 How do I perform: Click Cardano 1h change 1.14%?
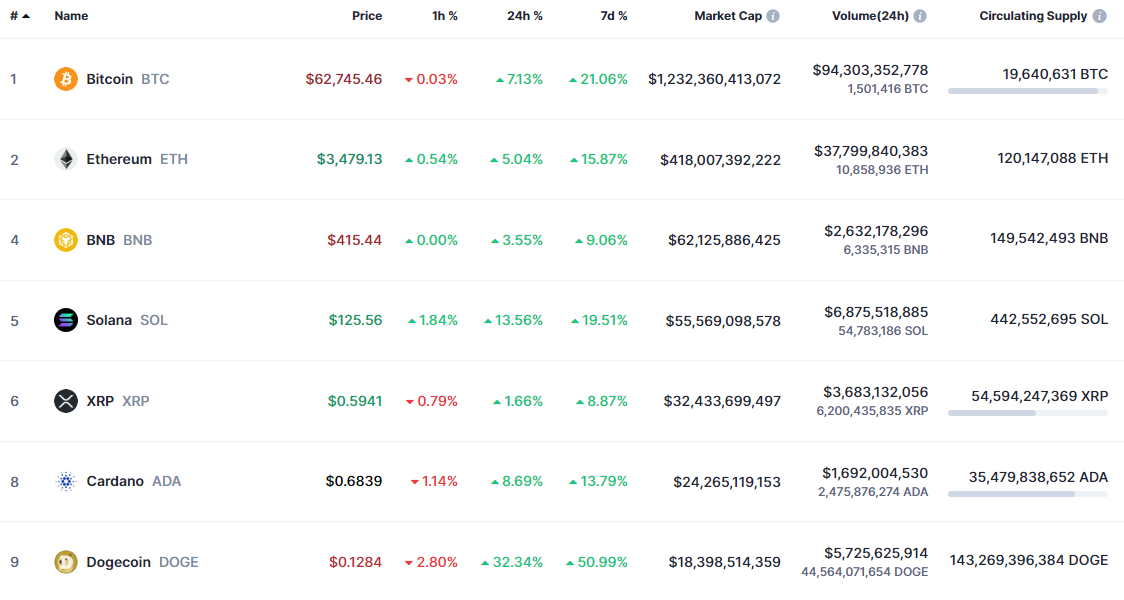coord(434,481)
